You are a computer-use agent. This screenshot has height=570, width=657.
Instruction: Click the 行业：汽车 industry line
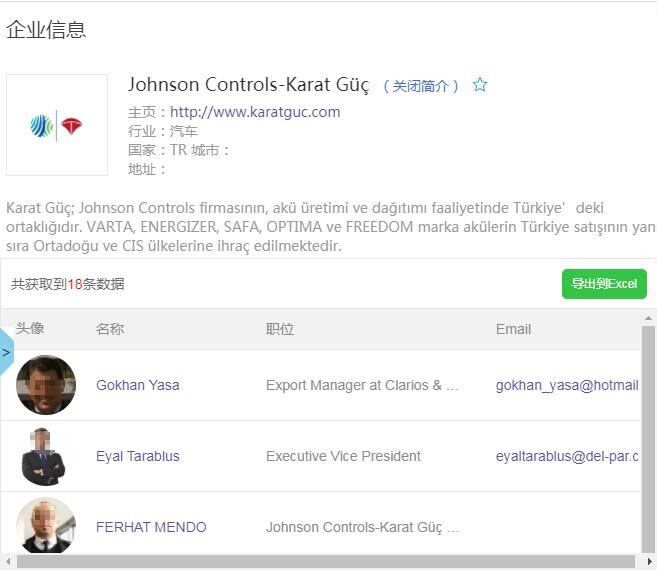163,131
